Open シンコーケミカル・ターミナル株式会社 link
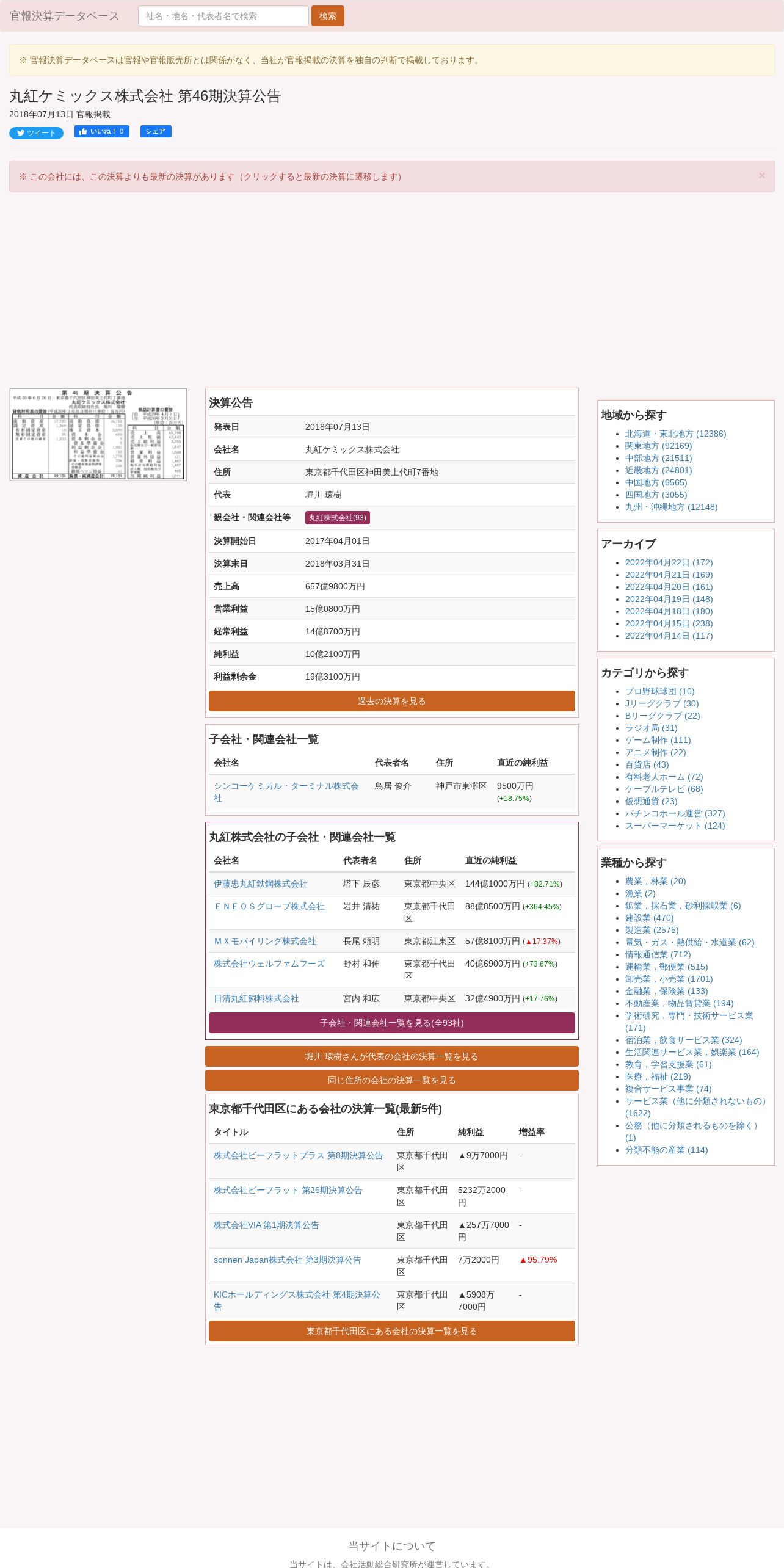Screen dimensions: 784x1568 coord(286,792)
